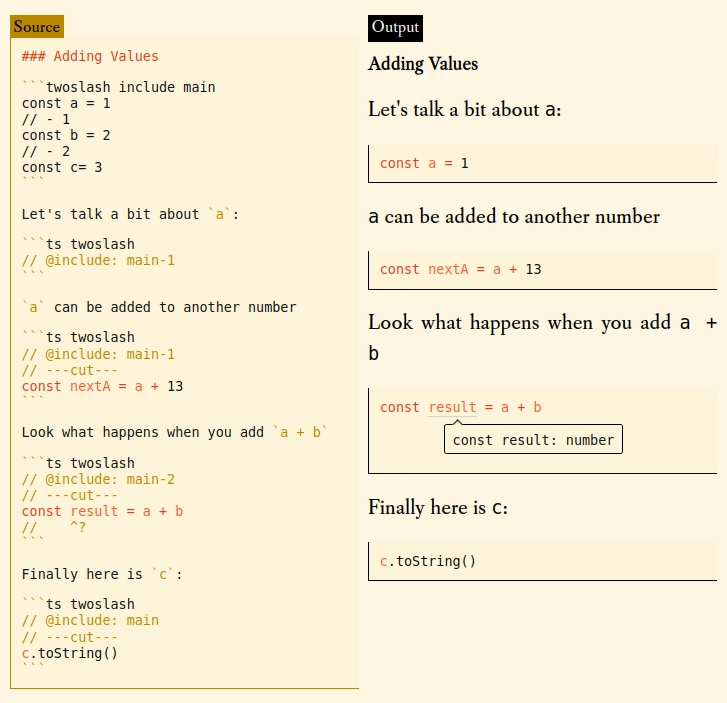Screen dimensions: 727x703
Task: Click the '```twoslash include main' line
Action: coord(119,87)
